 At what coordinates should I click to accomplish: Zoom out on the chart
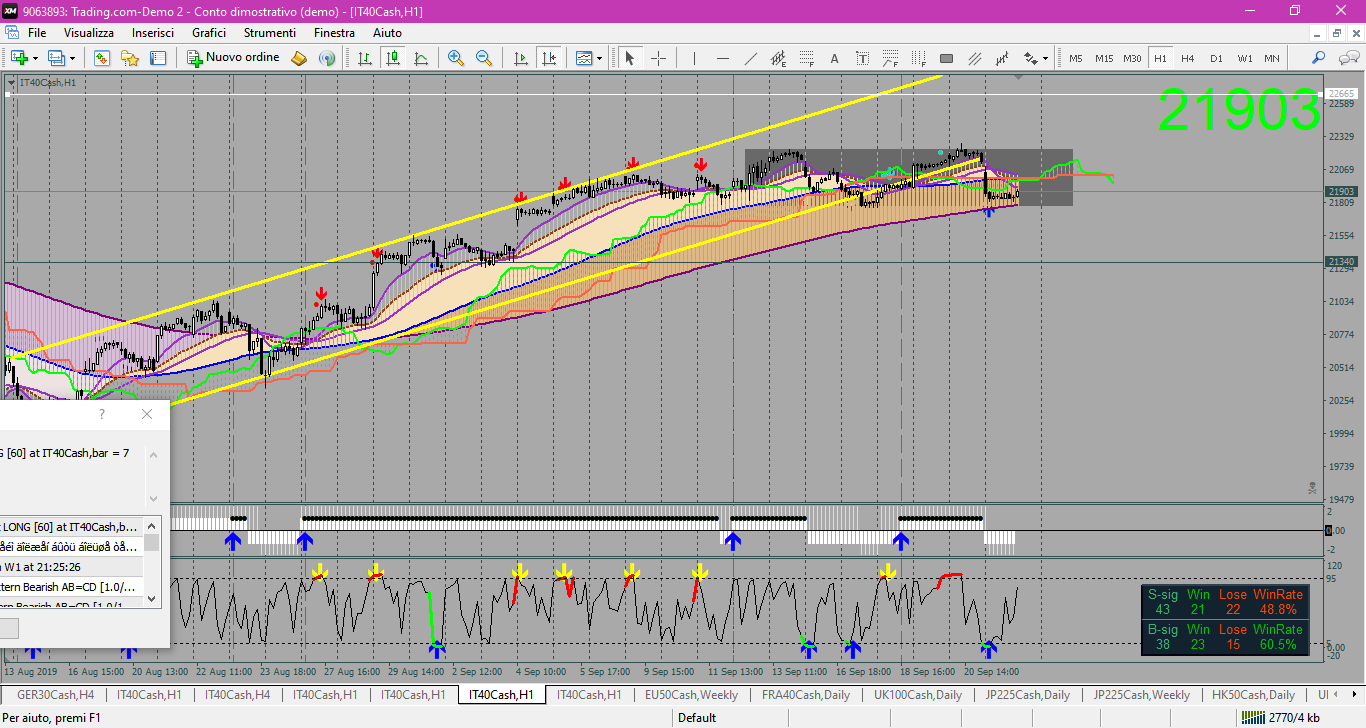[484, 58]
